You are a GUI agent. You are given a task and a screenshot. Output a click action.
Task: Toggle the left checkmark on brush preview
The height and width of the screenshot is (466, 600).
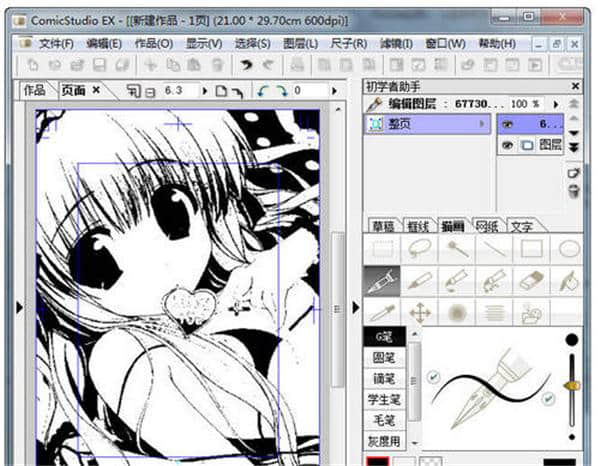tap(432, 376)
